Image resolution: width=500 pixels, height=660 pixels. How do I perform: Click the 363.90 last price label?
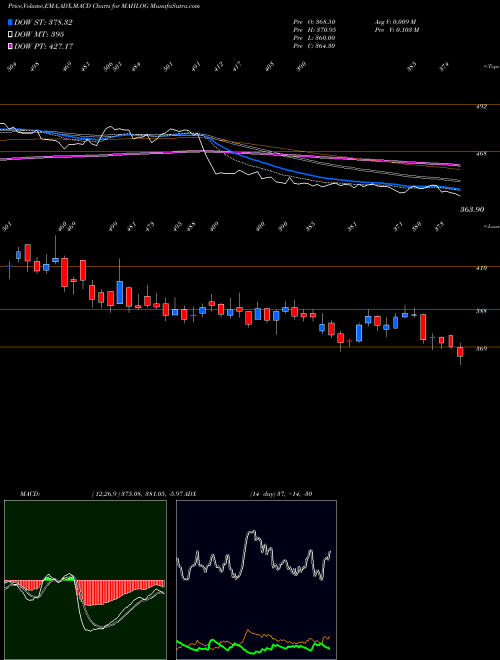click(x=472, y=209)
